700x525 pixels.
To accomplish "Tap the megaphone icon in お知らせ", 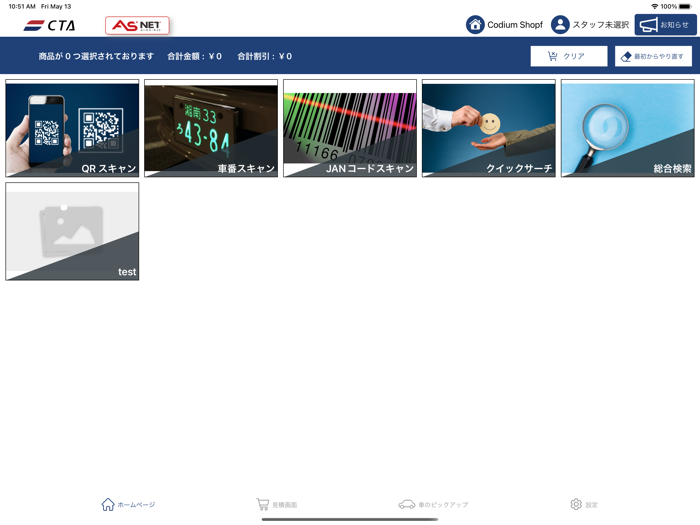I will [x=648, y=25].
